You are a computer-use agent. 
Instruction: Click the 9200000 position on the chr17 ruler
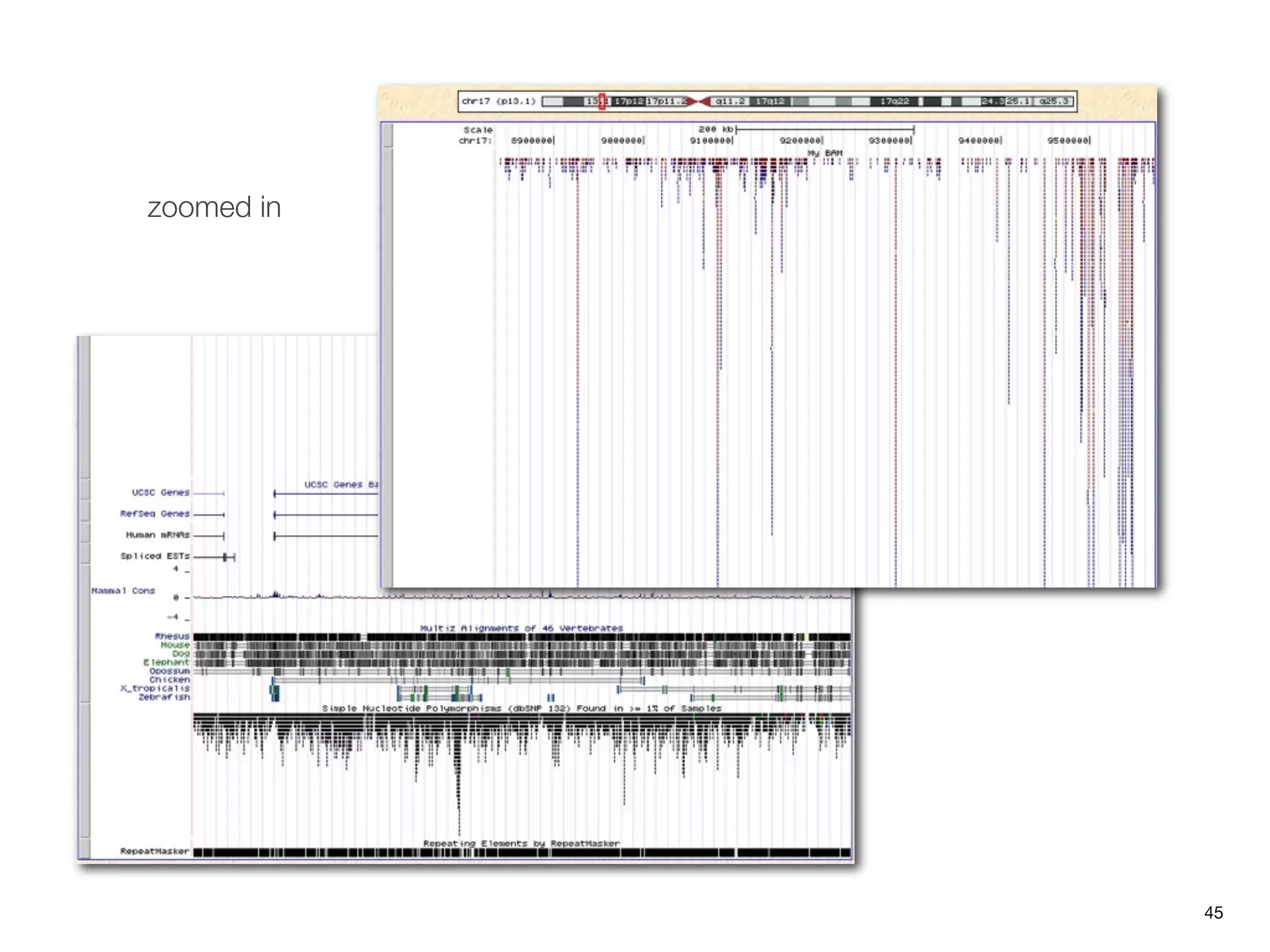point(800,141)
